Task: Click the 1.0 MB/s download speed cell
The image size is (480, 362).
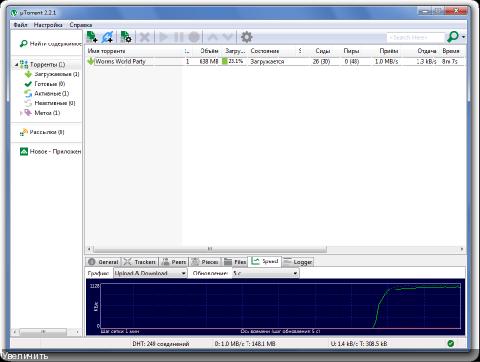Action: point(386,62)
